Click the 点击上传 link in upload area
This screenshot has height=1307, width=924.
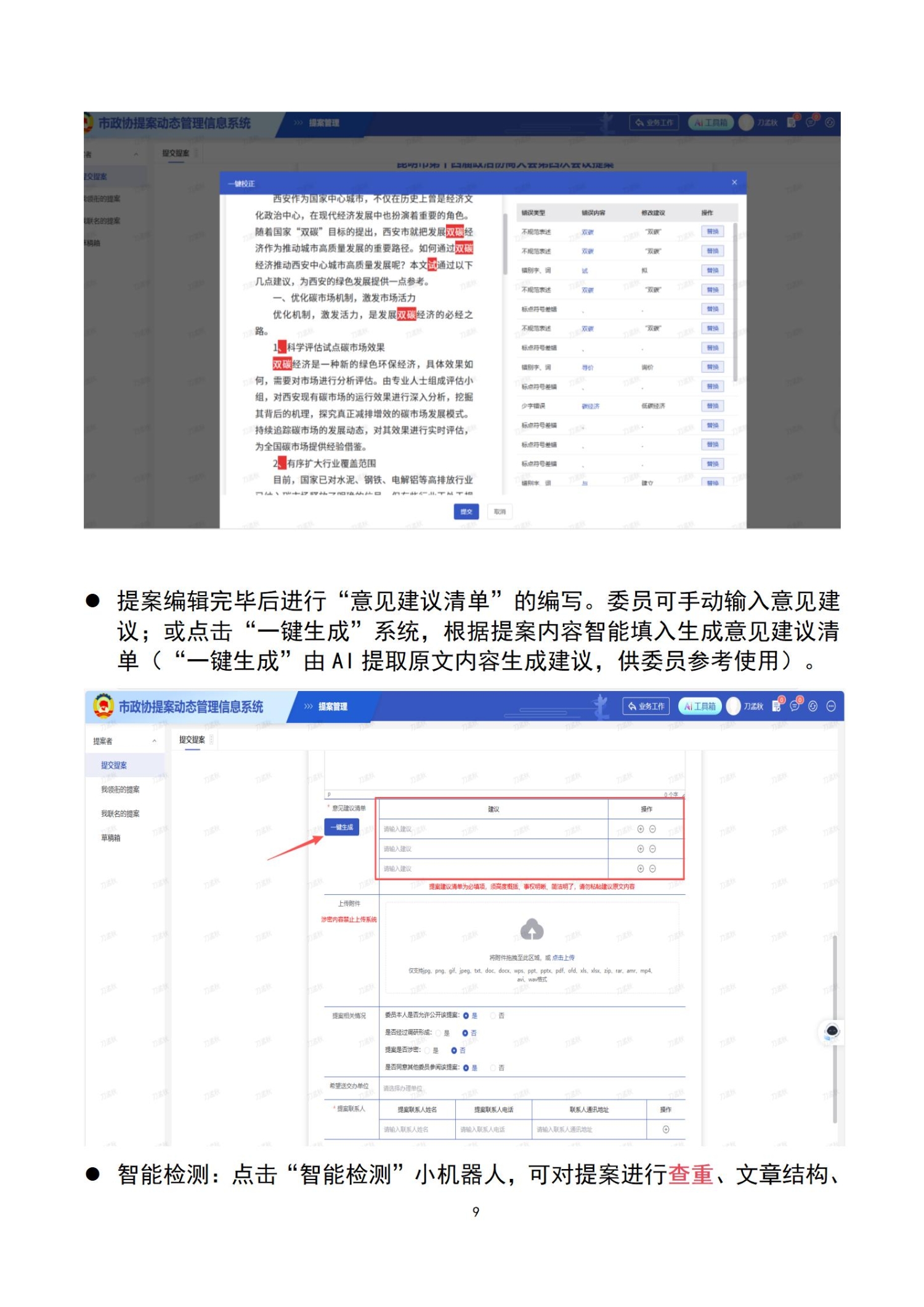click(563, 957)
